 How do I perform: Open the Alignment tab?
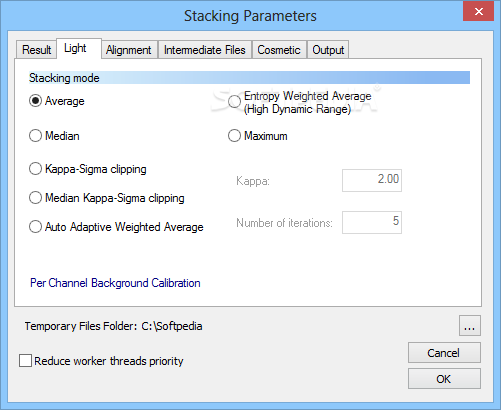point(129,50)
